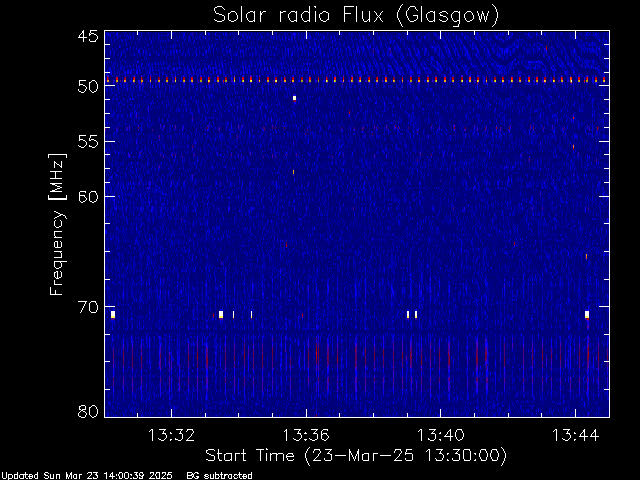Click the 13:40 time axis label

(x=440, y=435)
